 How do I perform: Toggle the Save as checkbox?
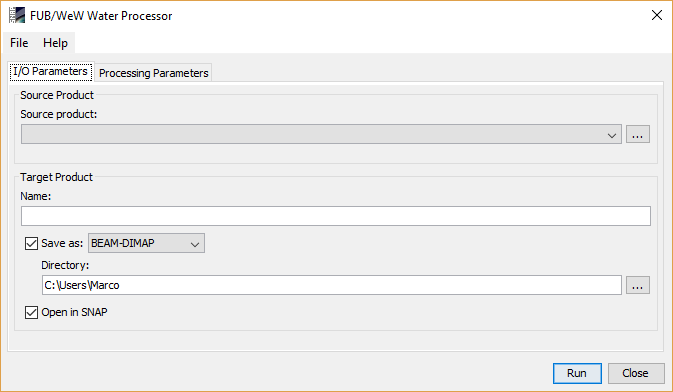point(31,243)
